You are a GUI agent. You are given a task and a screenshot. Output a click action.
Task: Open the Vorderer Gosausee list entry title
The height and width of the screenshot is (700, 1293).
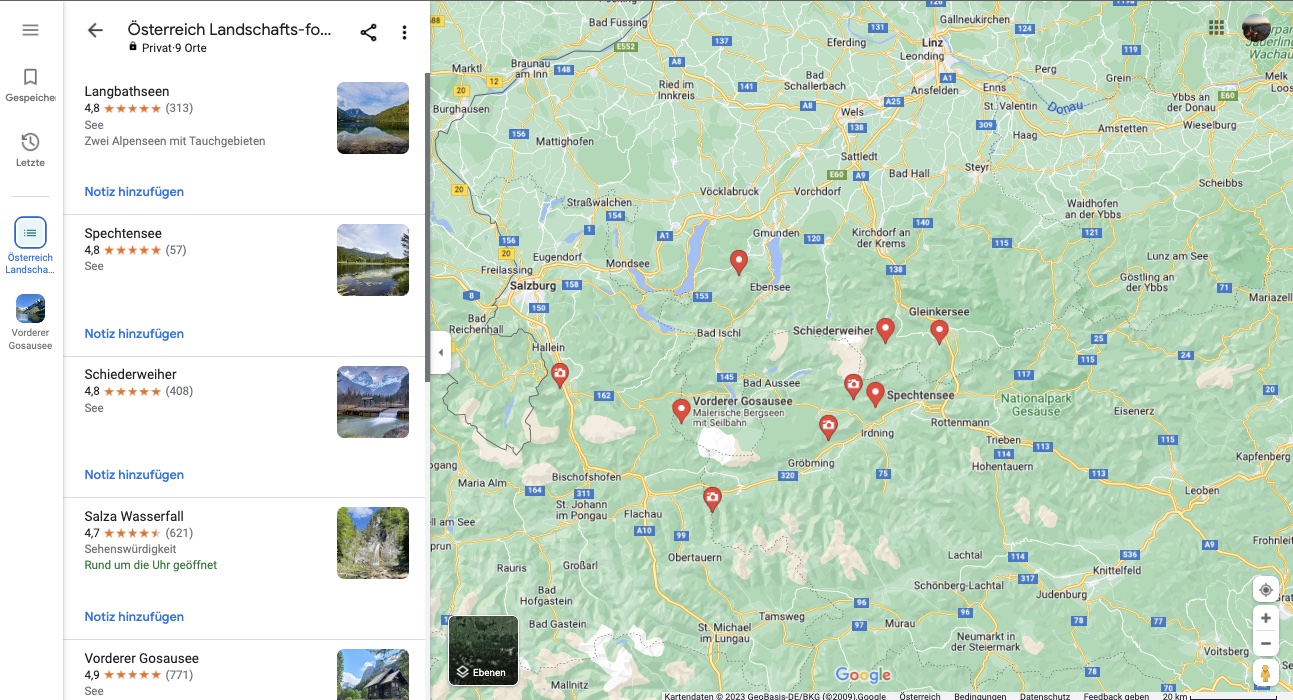141,658
